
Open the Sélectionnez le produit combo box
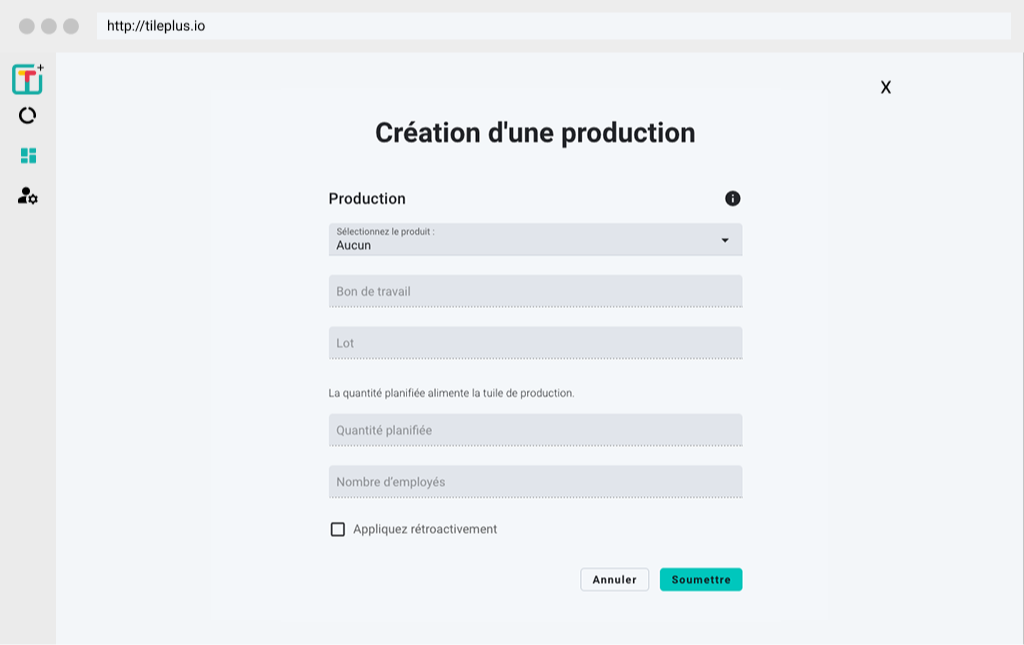520,240
